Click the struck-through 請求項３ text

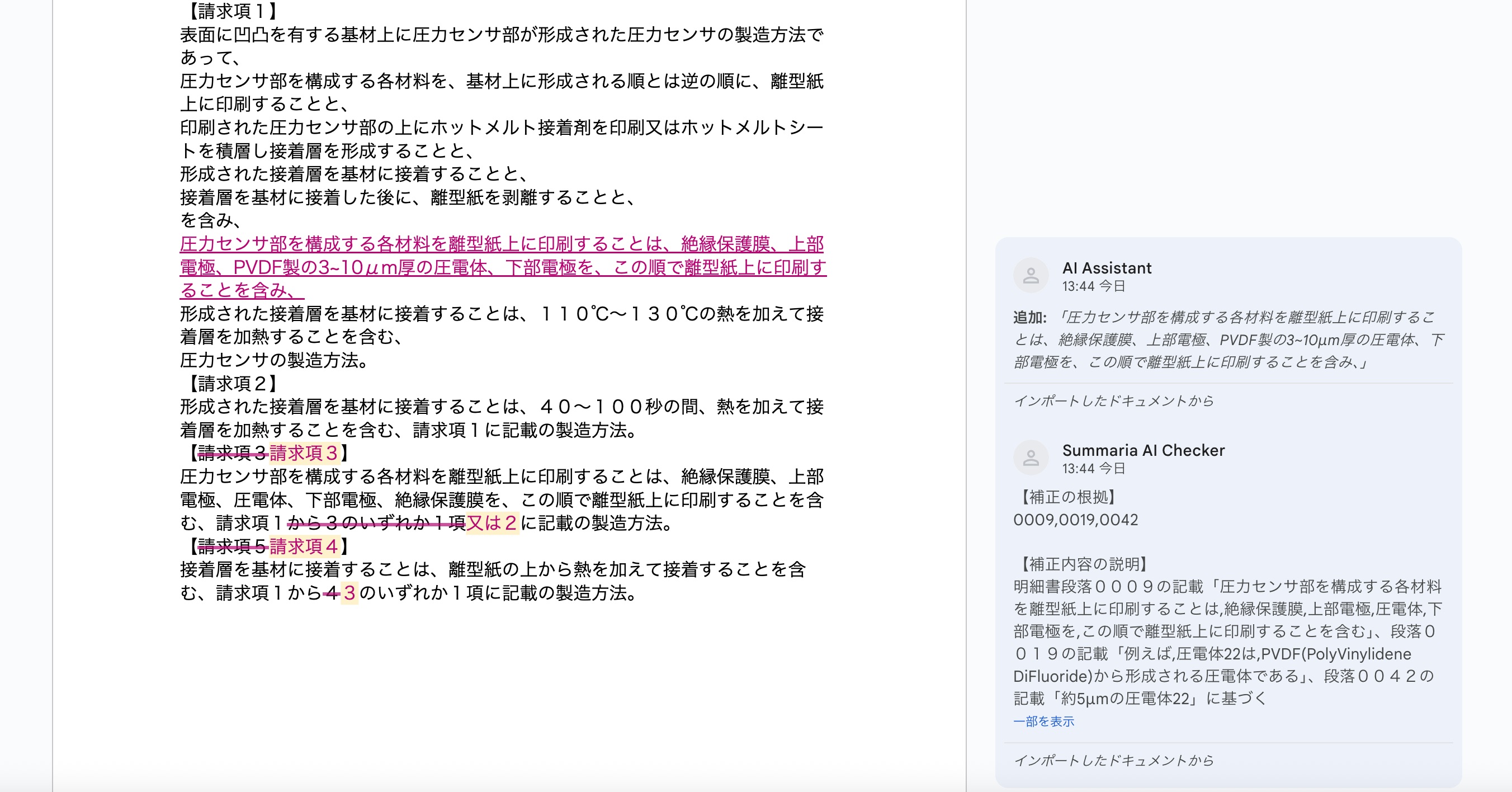tap(233, 452)
